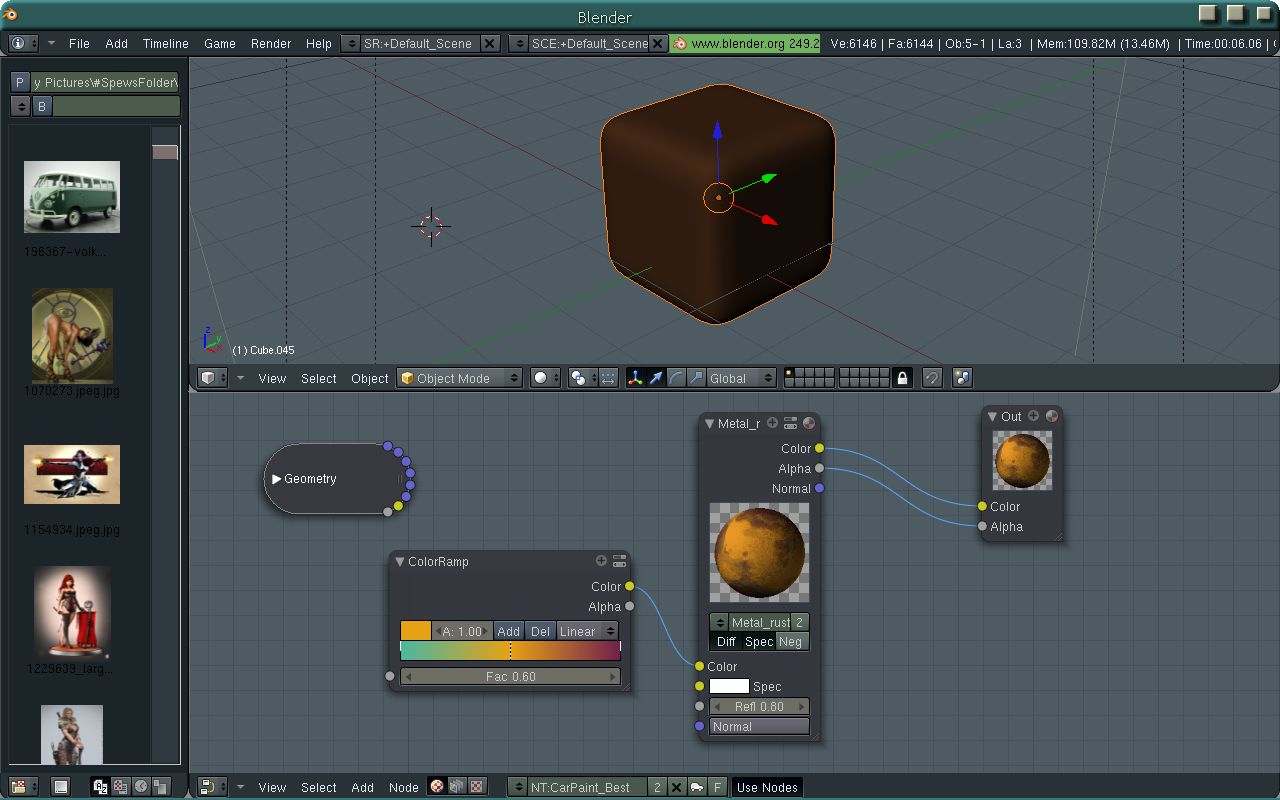Screen dimensions: 1280x800
Task: Toggle the Use Nodes button
Action: click(x=767, y=787)
